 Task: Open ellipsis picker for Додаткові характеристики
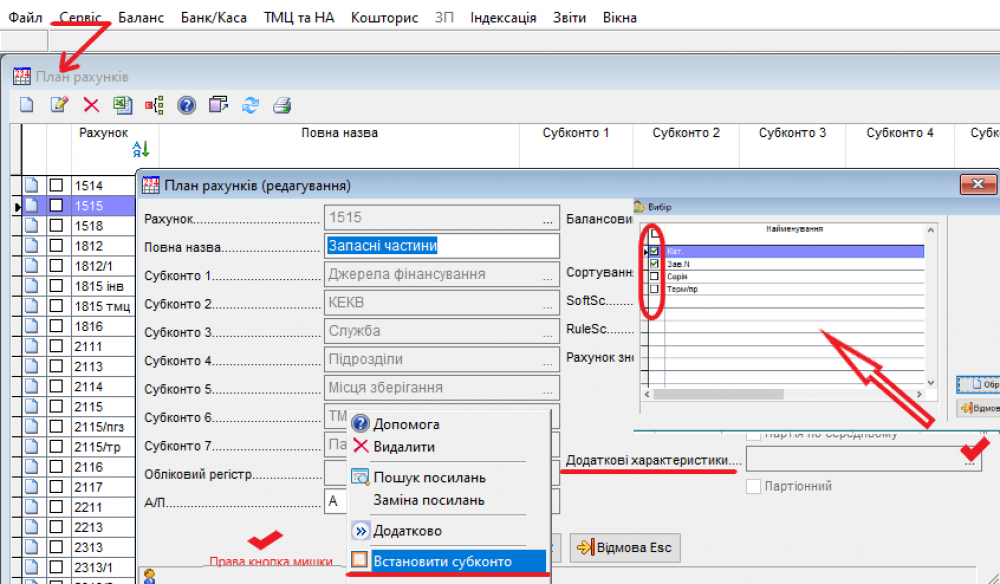tap(968, 461)
